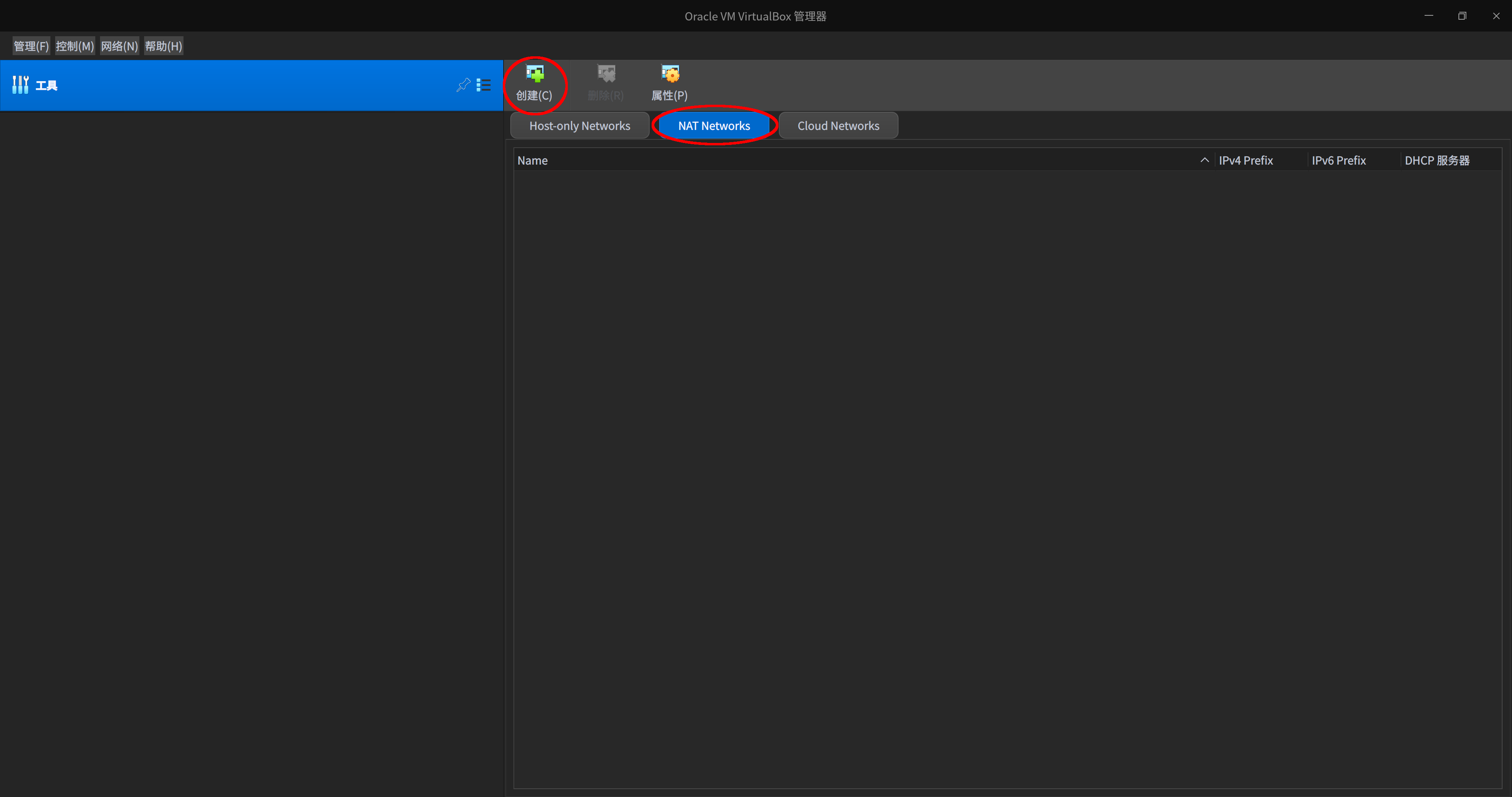Select the NAT Networks tab
Screen dimensions: 1512x797
(x=714, y=125)
